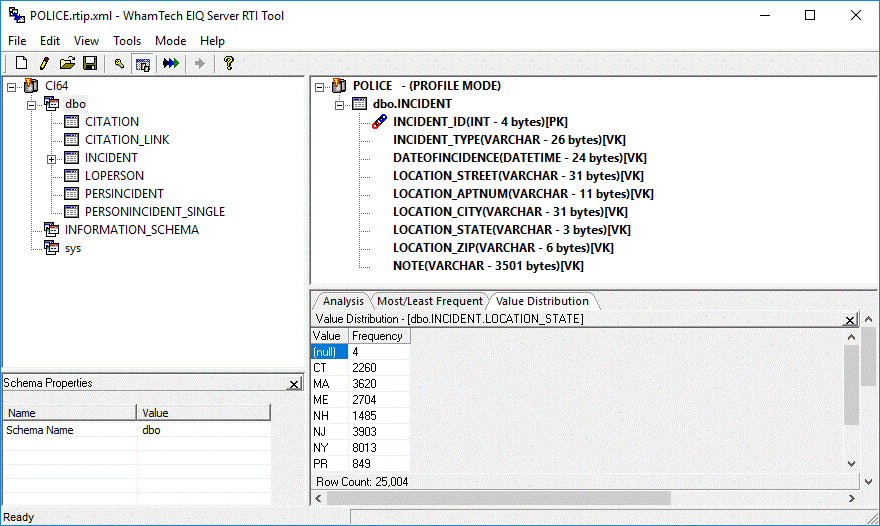Click the Save floppy disk toolbar icon

(90, 63)
